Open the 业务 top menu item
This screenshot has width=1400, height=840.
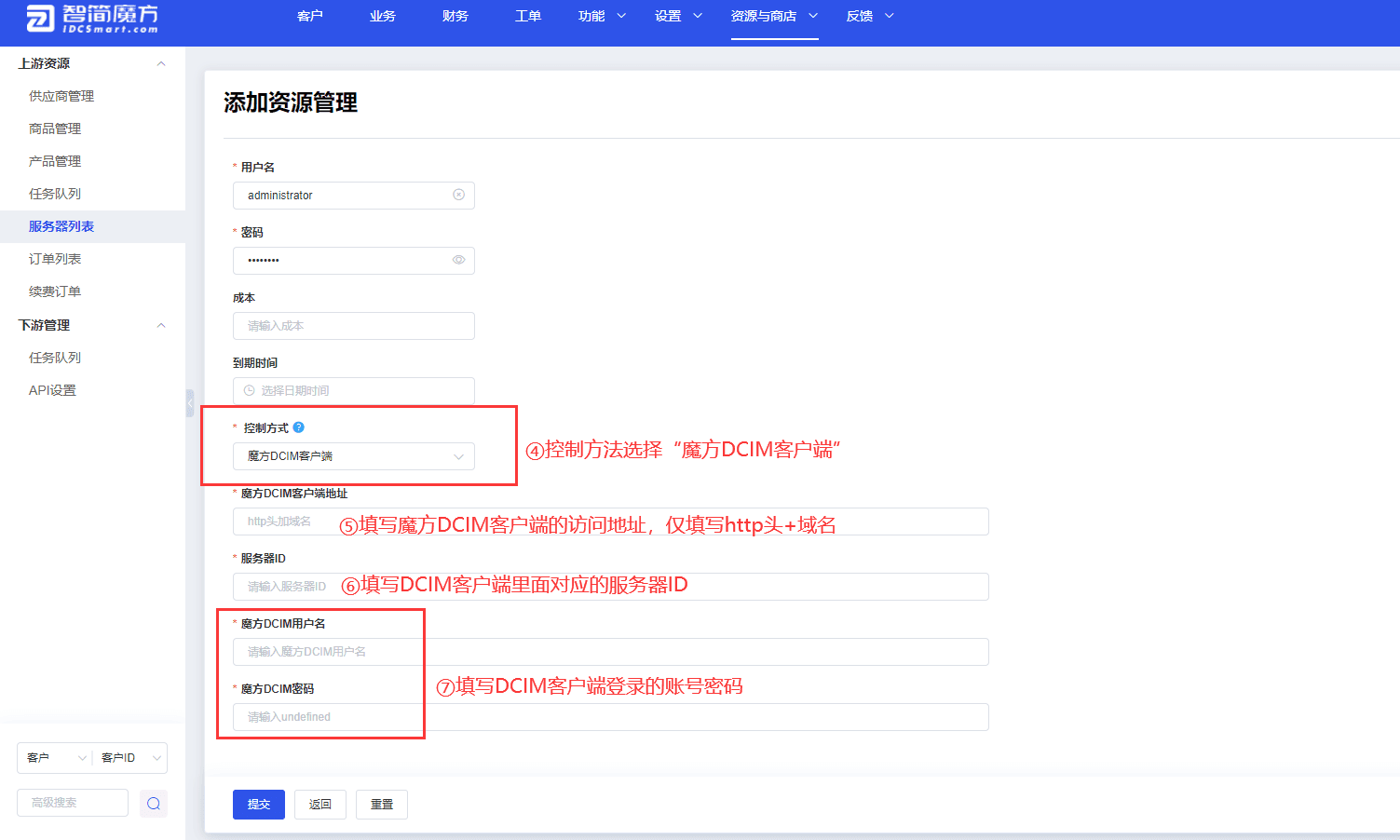tap(382, 16)
